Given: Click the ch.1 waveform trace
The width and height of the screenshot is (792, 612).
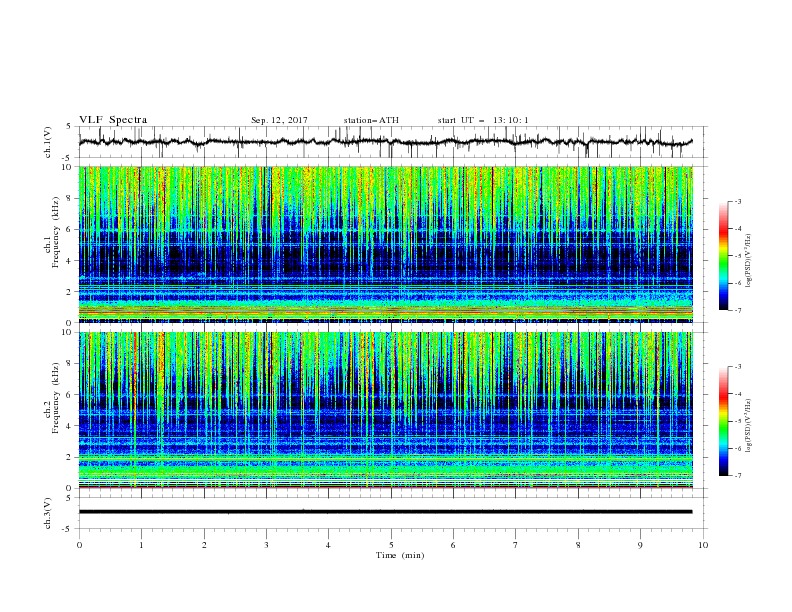Looking at the screenshot, I should [x=385, y=142].
